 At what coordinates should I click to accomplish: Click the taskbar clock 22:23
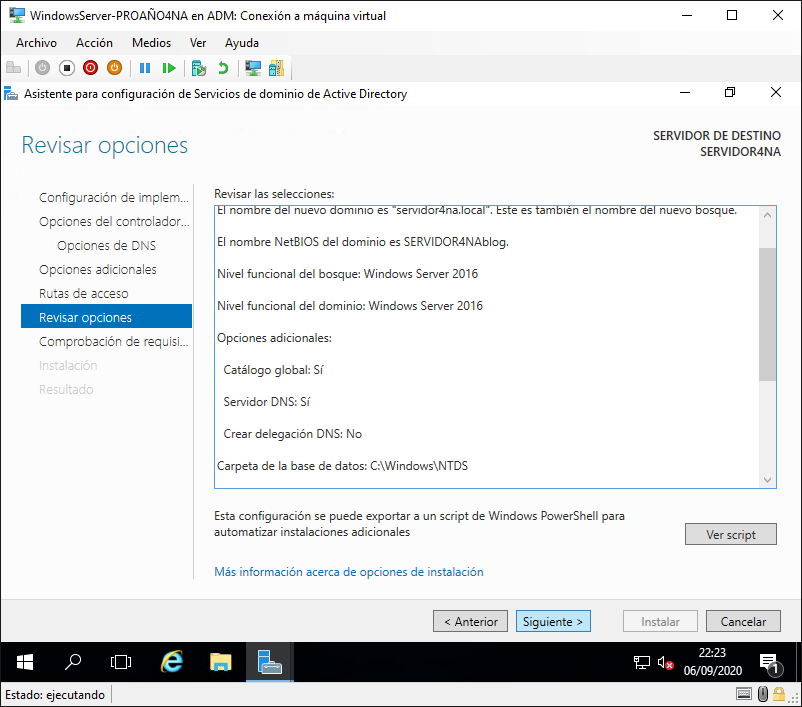tap(712, 653)
